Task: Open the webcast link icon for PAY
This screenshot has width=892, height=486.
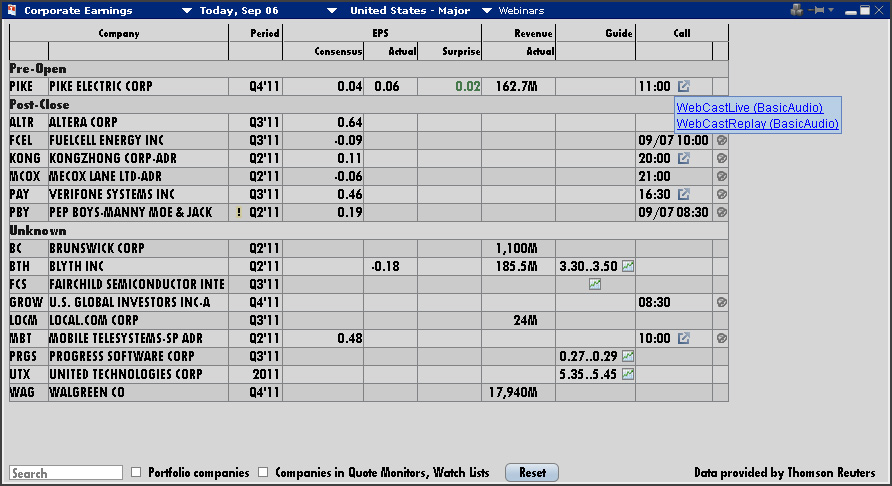Action: point(683,195)
